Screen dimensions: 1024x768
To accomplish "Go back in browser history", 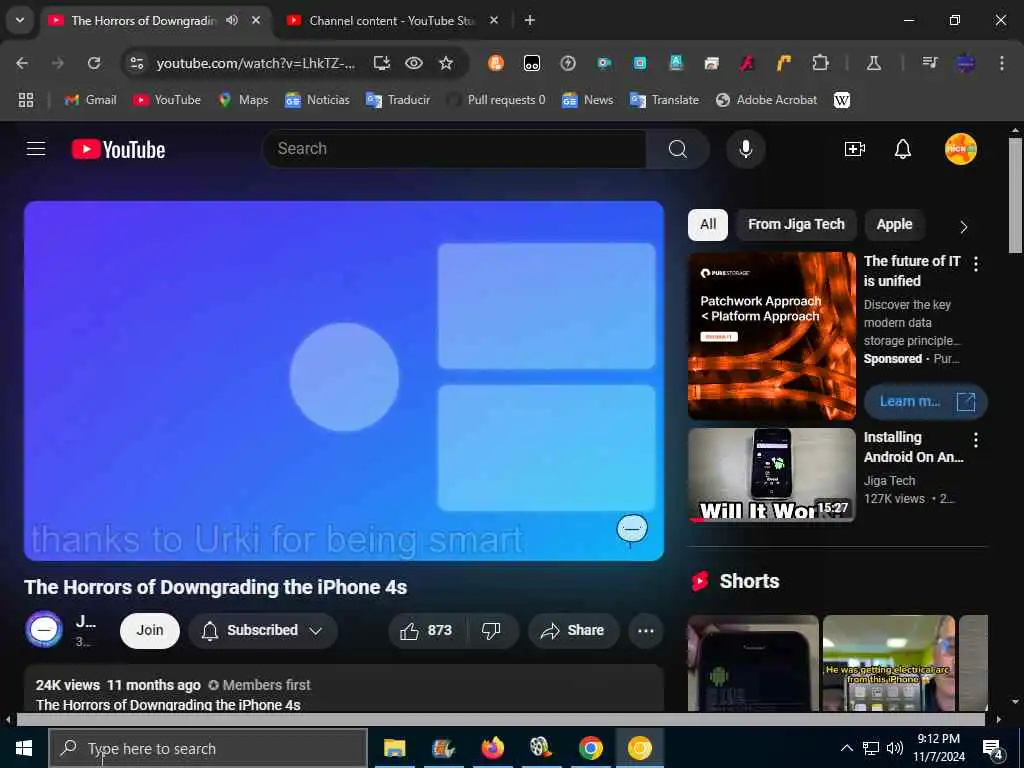I will (22, 63).
